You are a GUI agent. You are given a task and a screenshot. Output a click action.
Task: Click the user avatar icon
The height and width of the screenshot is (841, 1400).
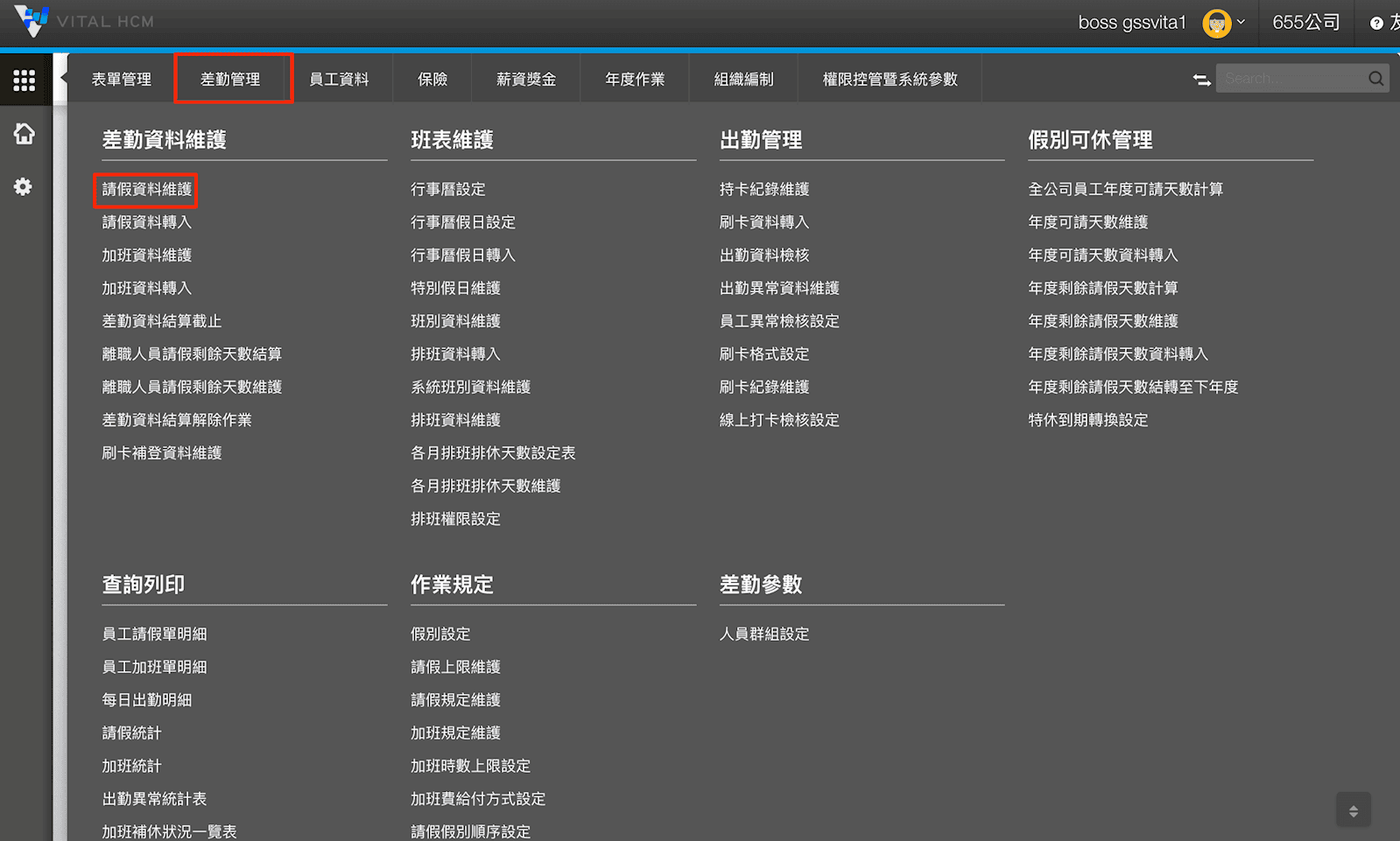click(1216, 23)
